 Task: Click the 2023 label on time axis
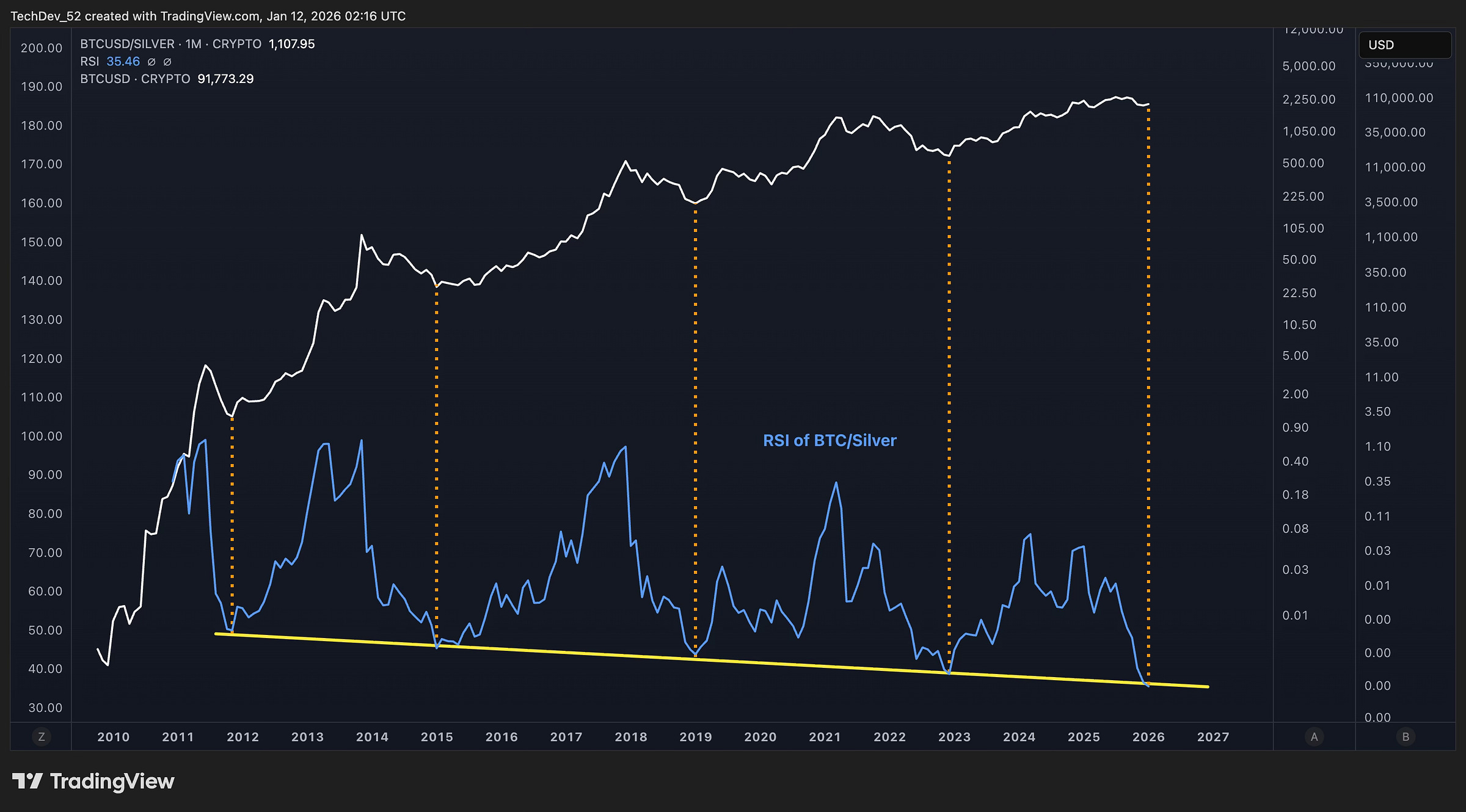pyautogui.click(x=954, y=737)
